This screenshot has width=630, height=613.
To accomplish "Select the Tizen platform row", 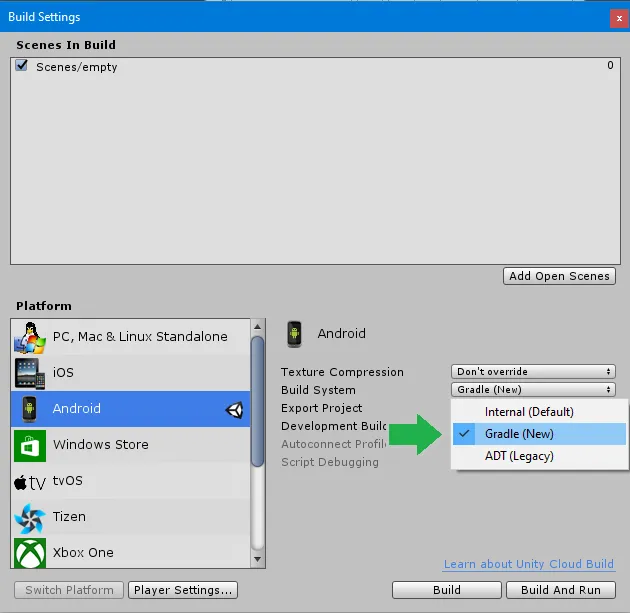I will 131,517.
